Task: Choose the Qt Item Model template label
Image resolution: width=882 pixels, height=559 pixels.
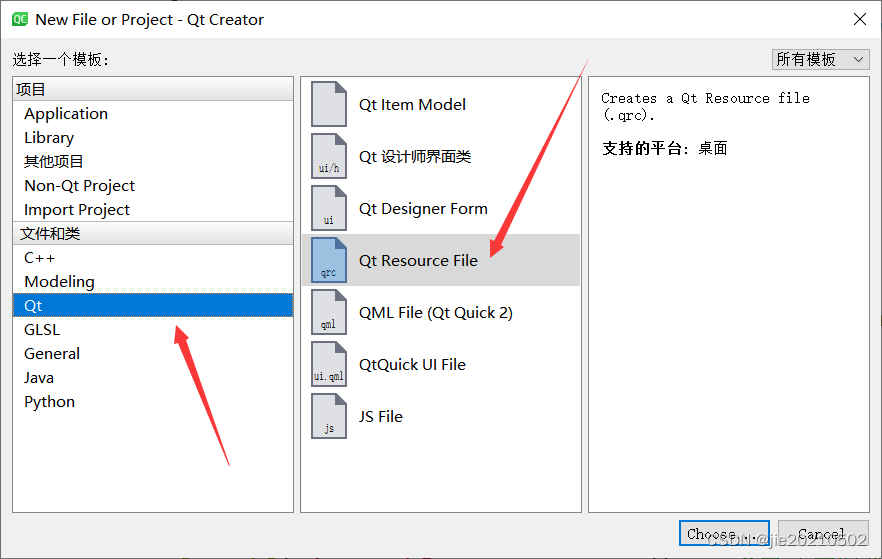Action: (x=412, y=105)
